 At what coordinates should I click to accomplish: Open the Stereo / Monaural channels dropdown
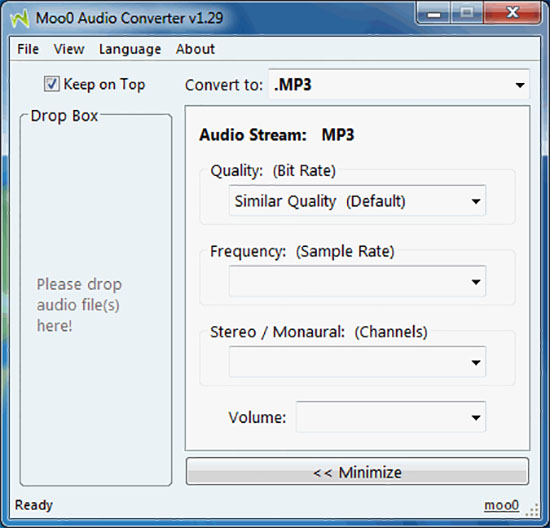pos(357,362)
